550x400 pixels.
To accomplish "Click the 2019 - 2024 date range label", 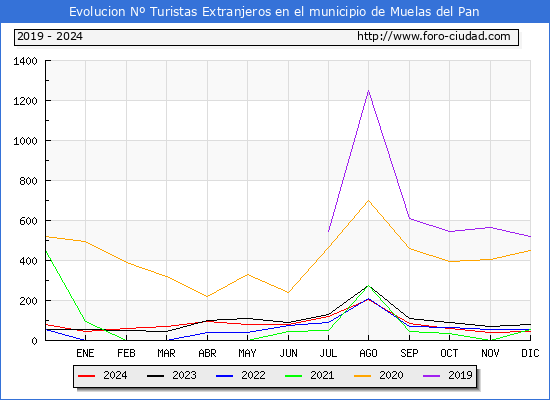I will point(50,36).
